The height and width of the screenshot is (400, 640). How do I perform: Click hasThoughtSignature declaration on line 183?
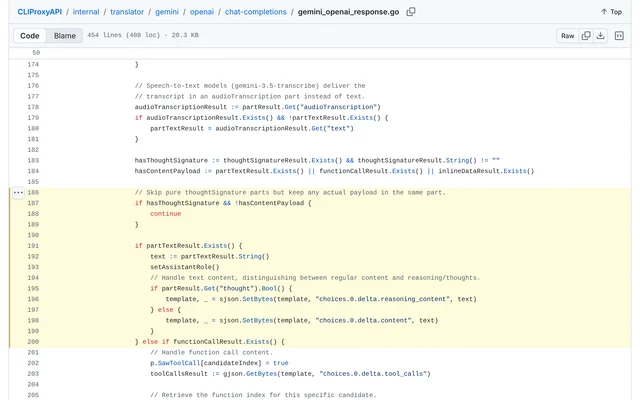tap(171, 160)
